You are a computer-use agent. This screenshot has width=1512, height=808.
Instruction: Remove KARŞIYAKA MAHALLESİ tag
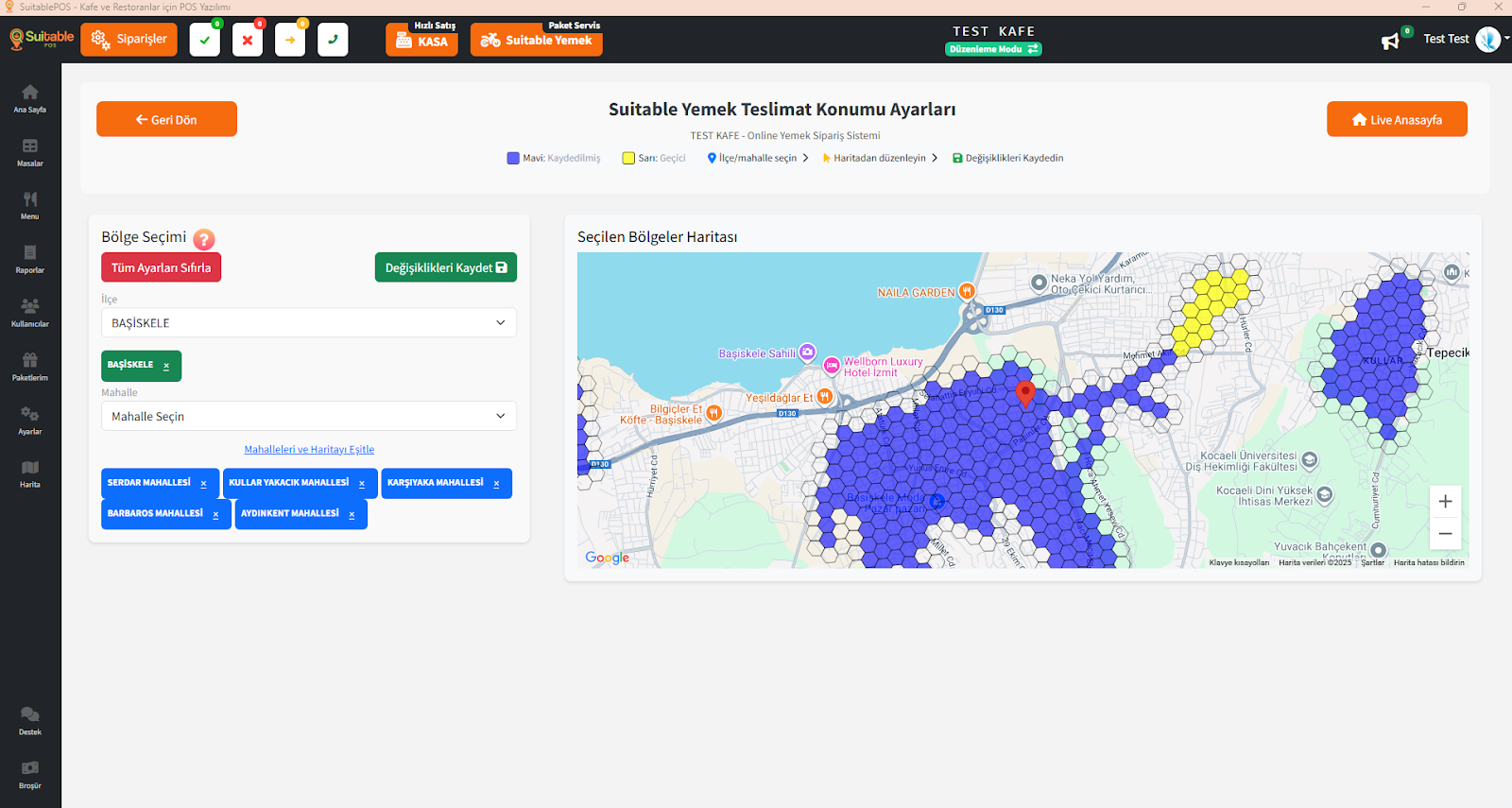[x=496, y=484]
